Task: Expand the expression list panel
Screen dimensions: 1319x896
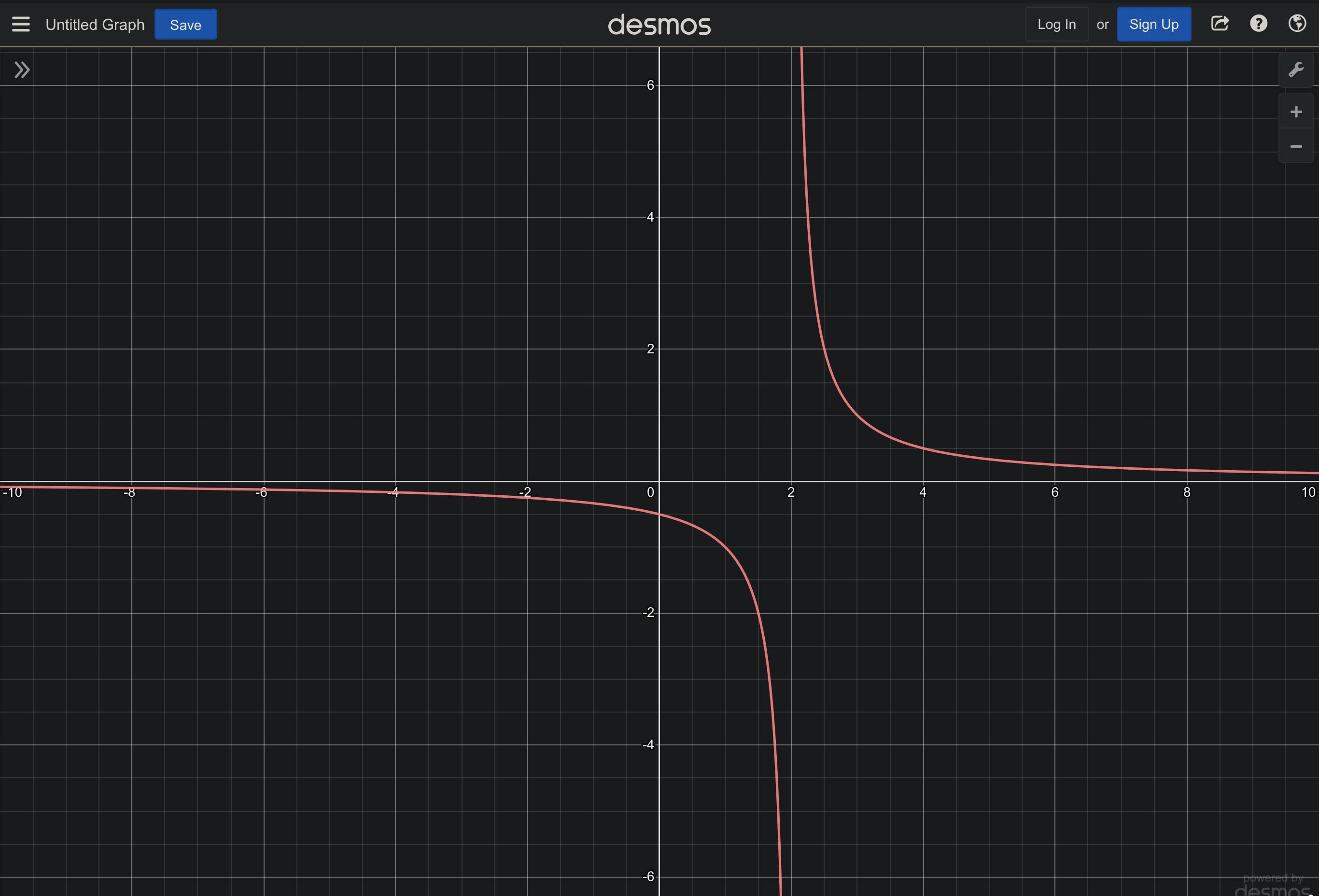Action: (22, 70)
